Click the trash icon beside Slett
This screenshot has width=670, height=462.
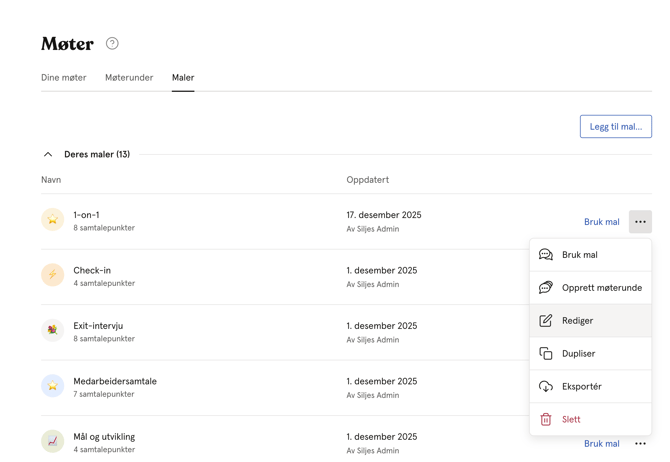(546, 419)
